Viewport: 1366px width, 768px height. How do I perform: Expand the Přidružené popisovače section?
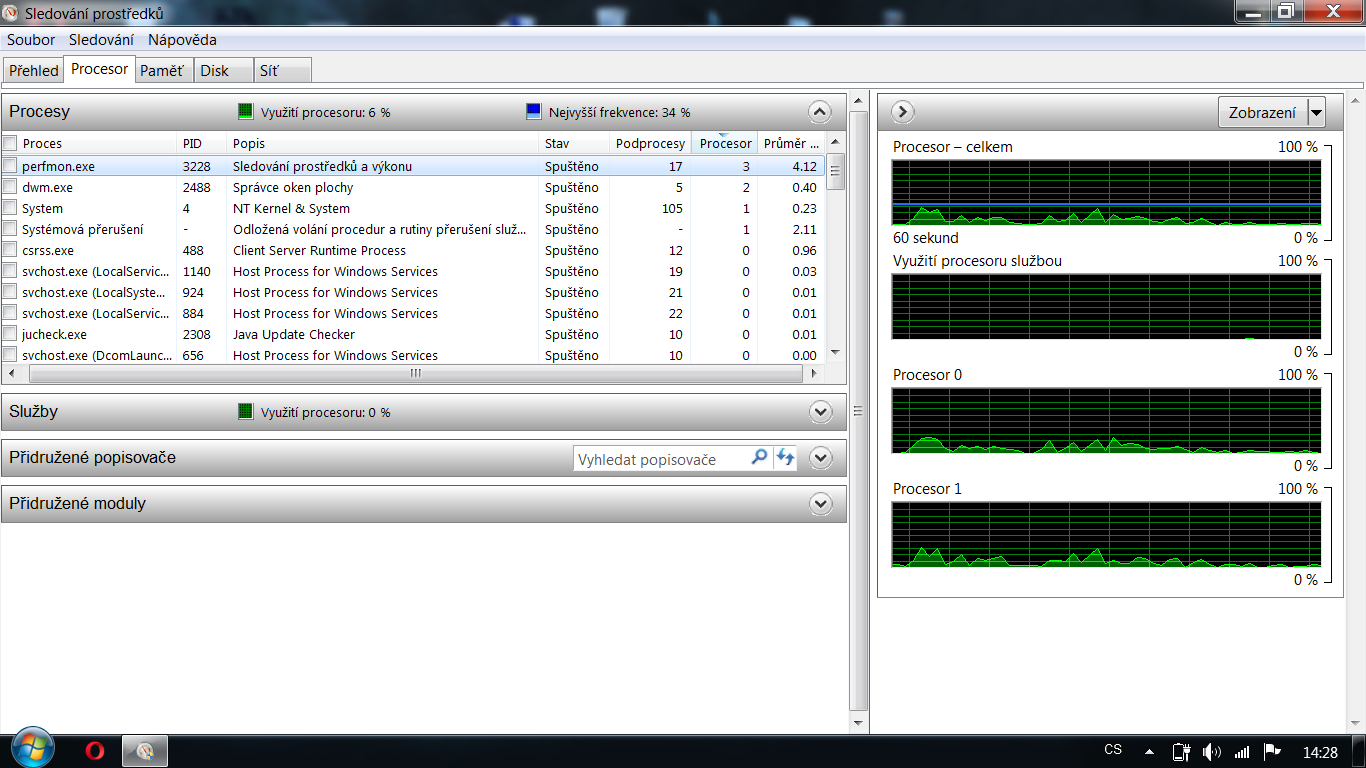pyautogui.click(x=821, y=458)
